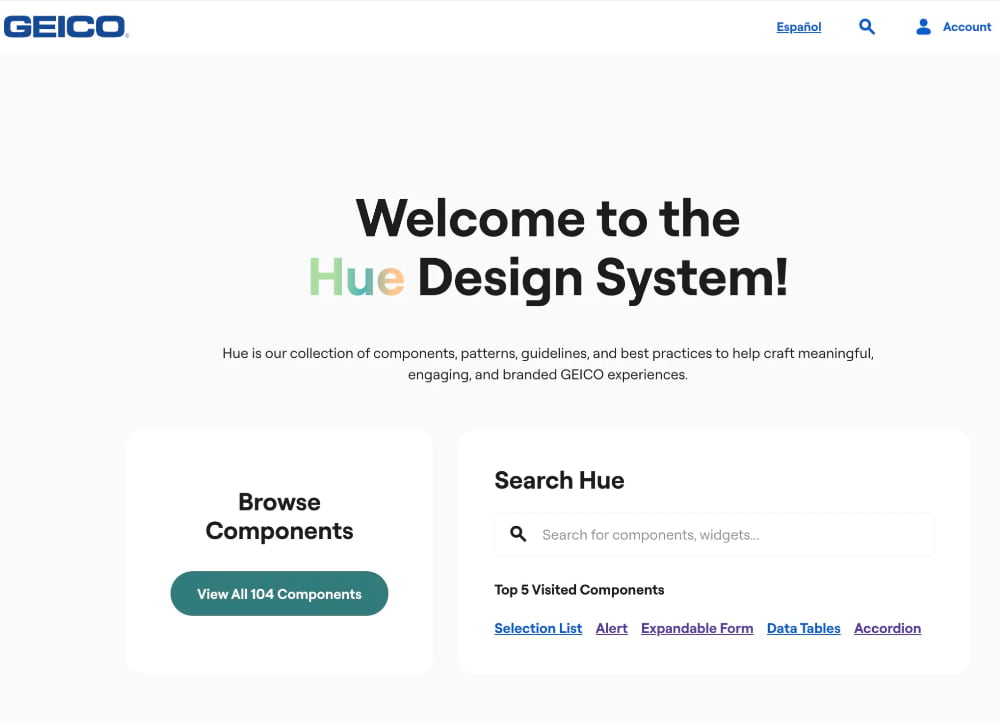Screen dimensions: 1000x721
Task: Open the Accordion component link
Action: pos(887,629)
